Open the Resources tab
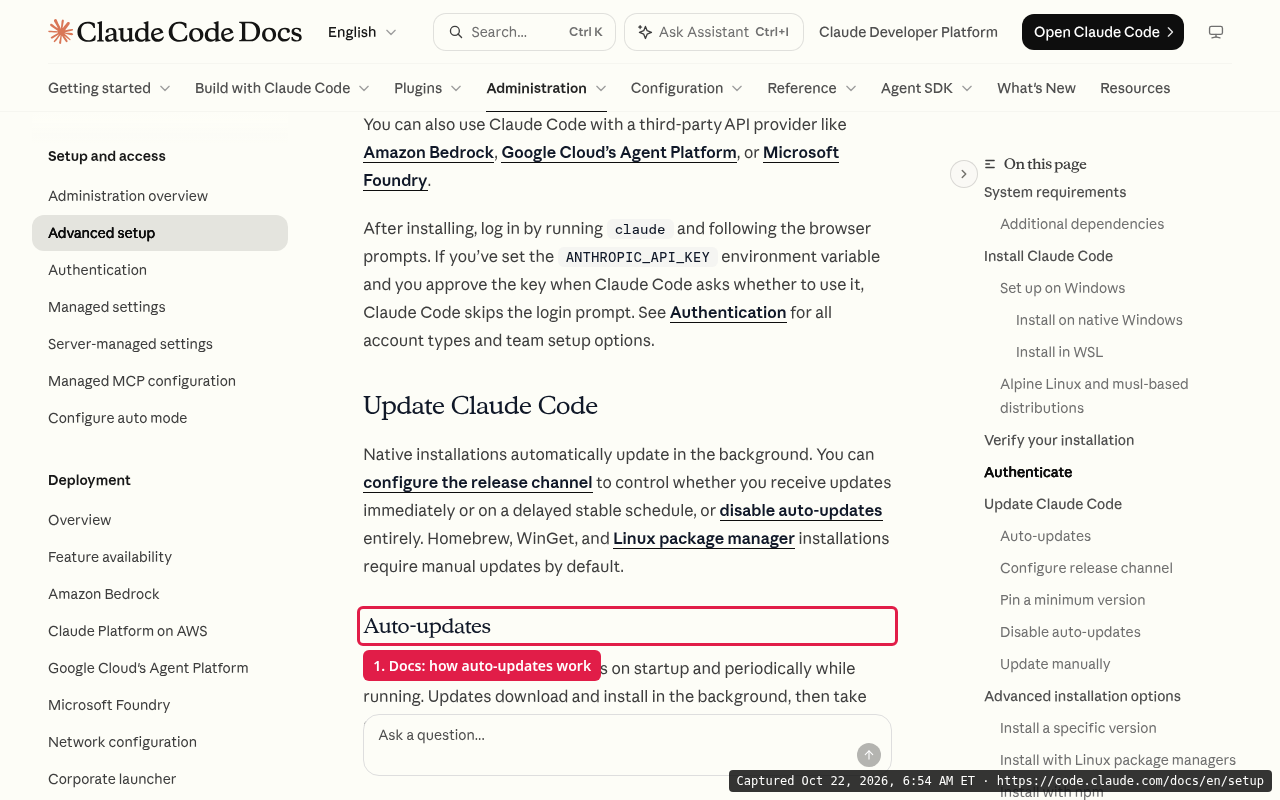The height and width of the screenshot is (800, 1280). (1135, 88)
